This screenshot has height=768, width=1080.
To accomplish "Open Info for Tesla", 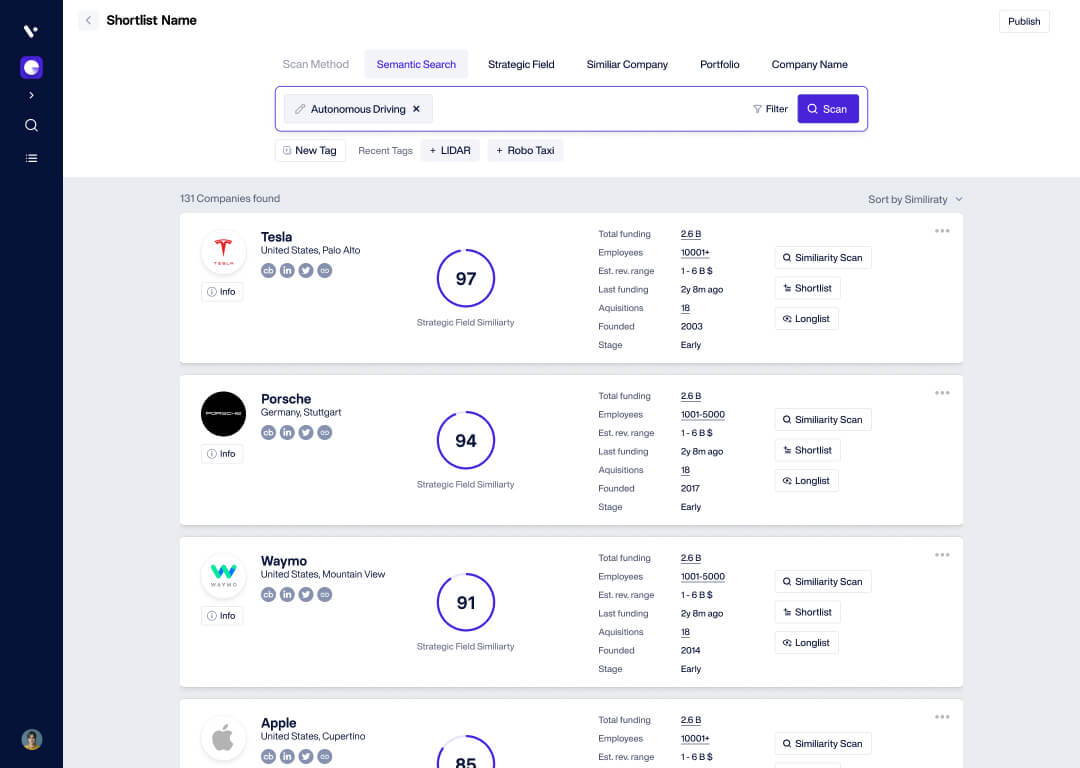I will pos(222,292).
